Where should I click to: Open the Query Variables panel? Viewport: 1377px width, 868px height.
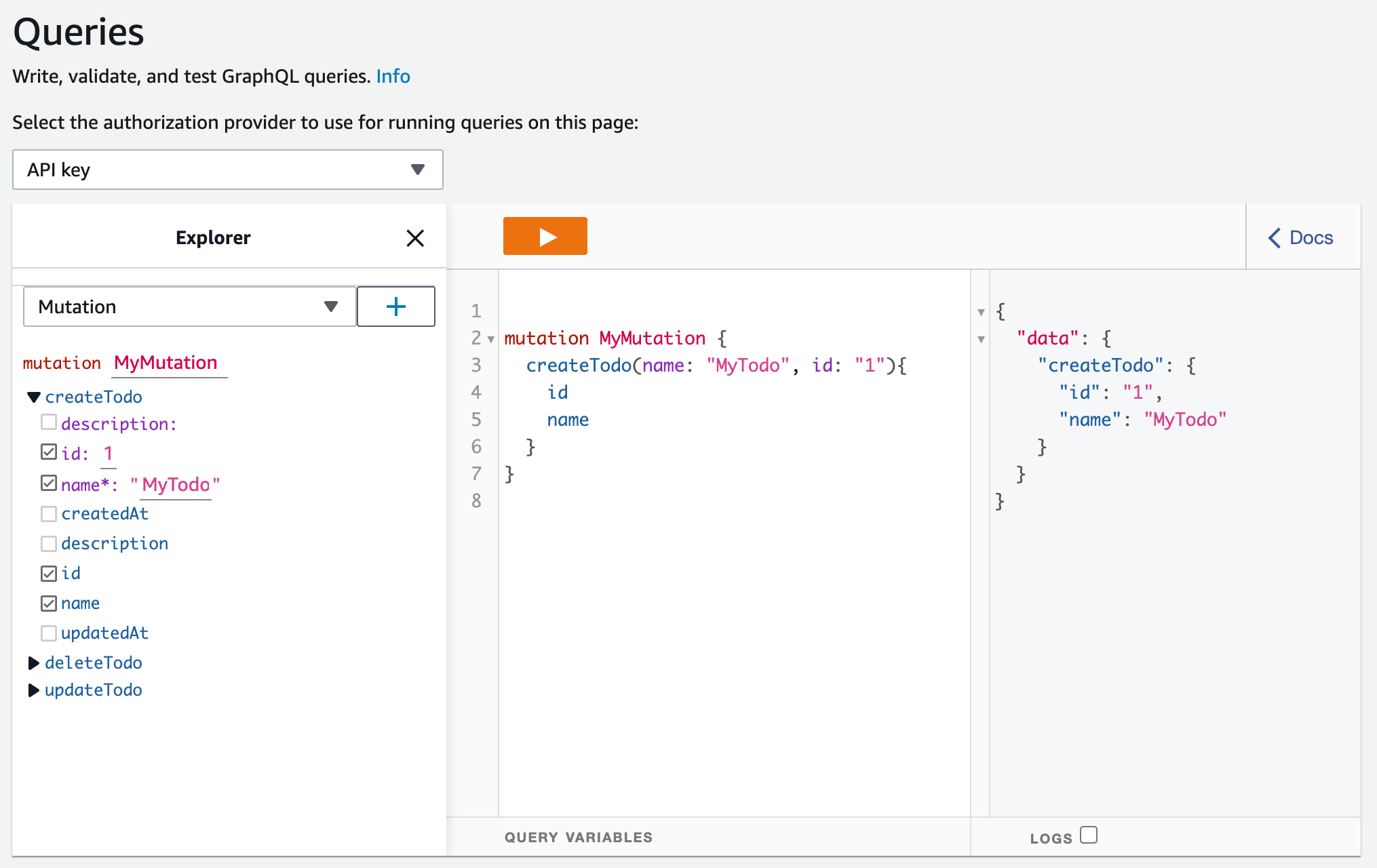pos(579,837)
